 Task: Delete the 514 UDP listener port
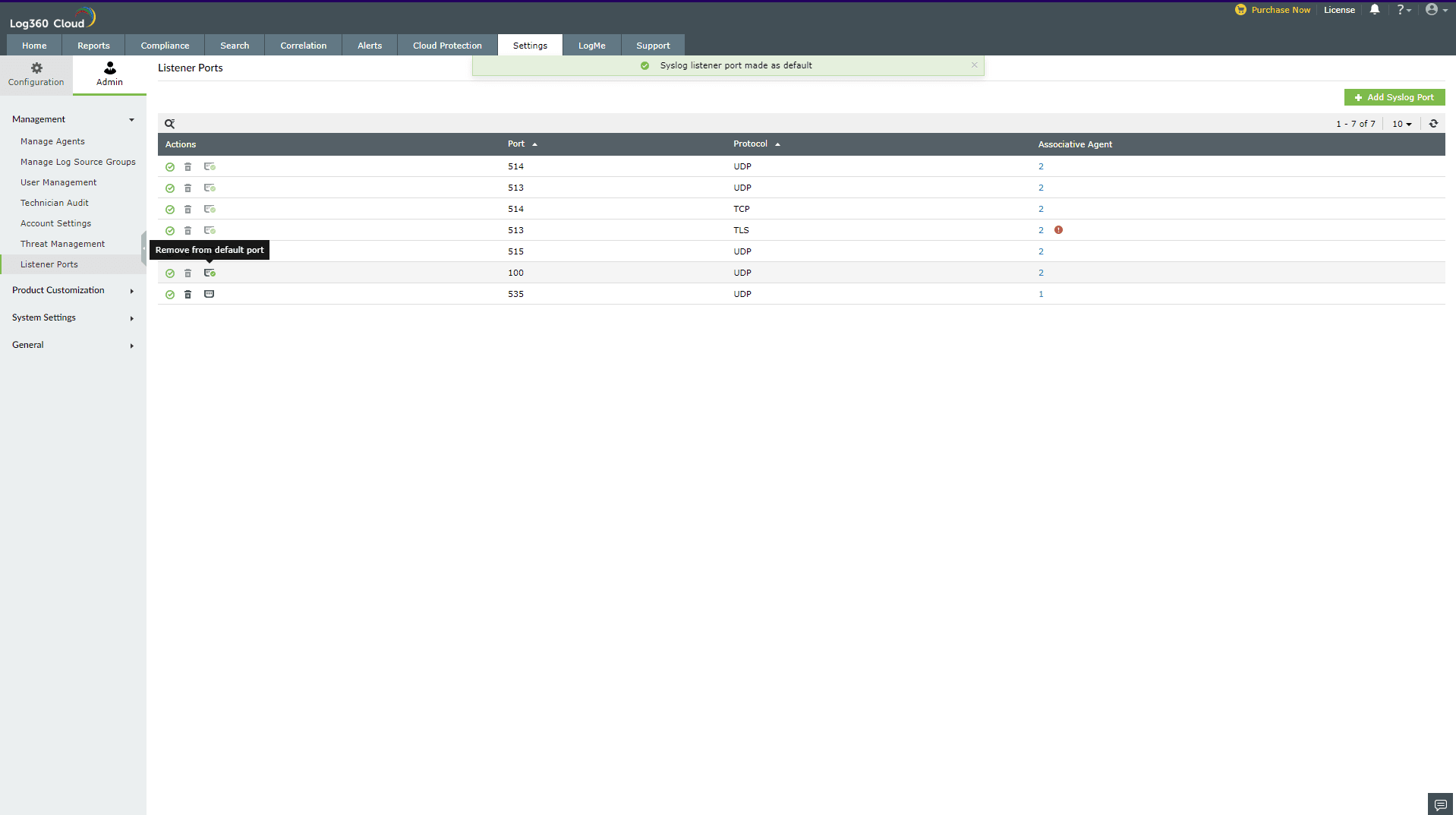click(188, 167)
